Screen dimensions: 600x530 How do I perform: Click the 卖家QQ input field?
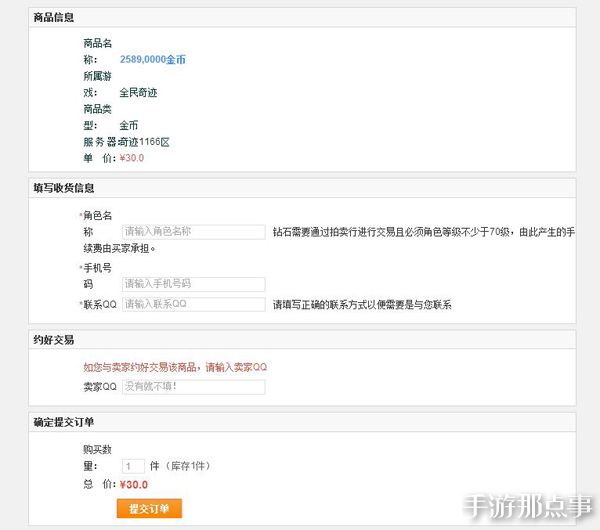(x=193, y=387)
